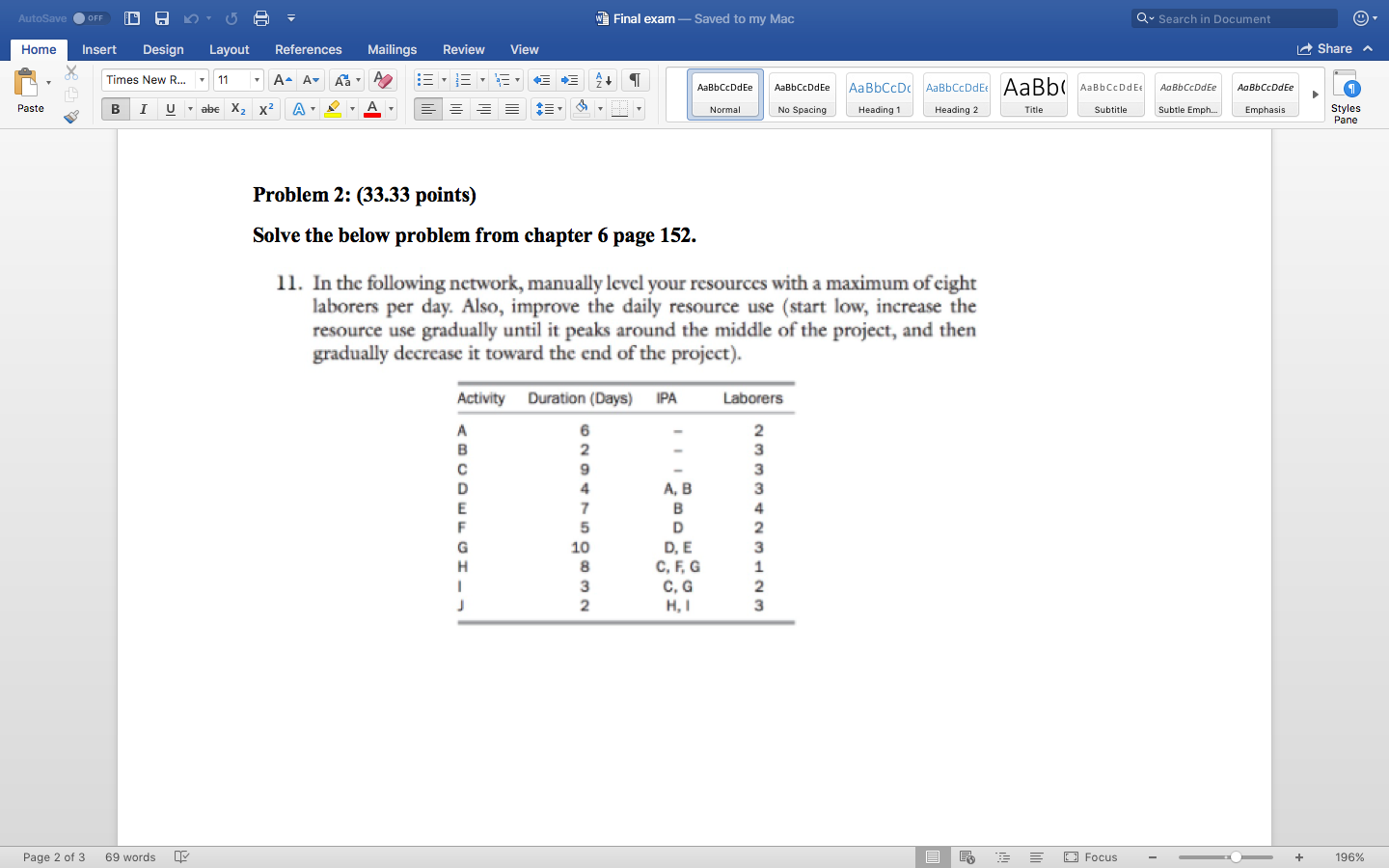Image resolution: width=1389 pixels, height=868 pixels.
Task: Apply the Title style
Action: (1034, 95)
